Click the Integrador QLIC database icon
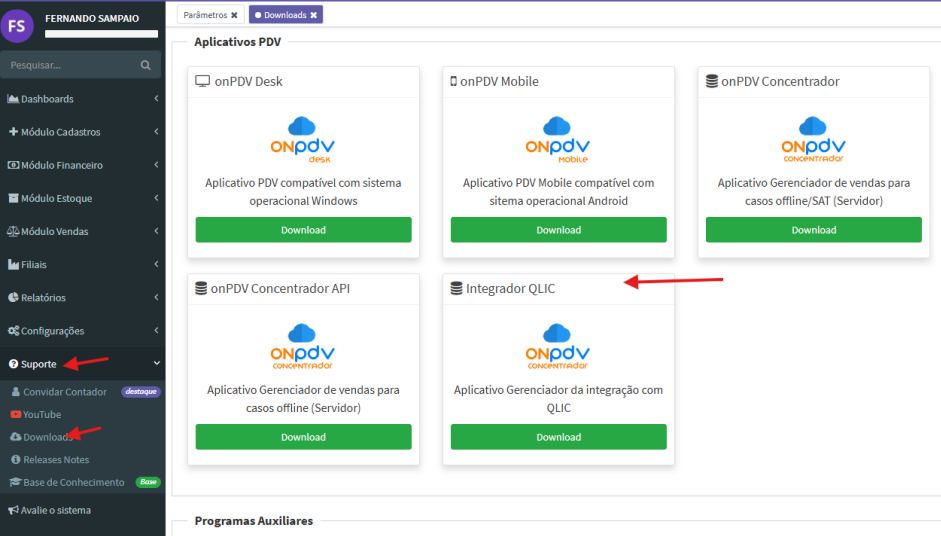 tap(456, 288)
